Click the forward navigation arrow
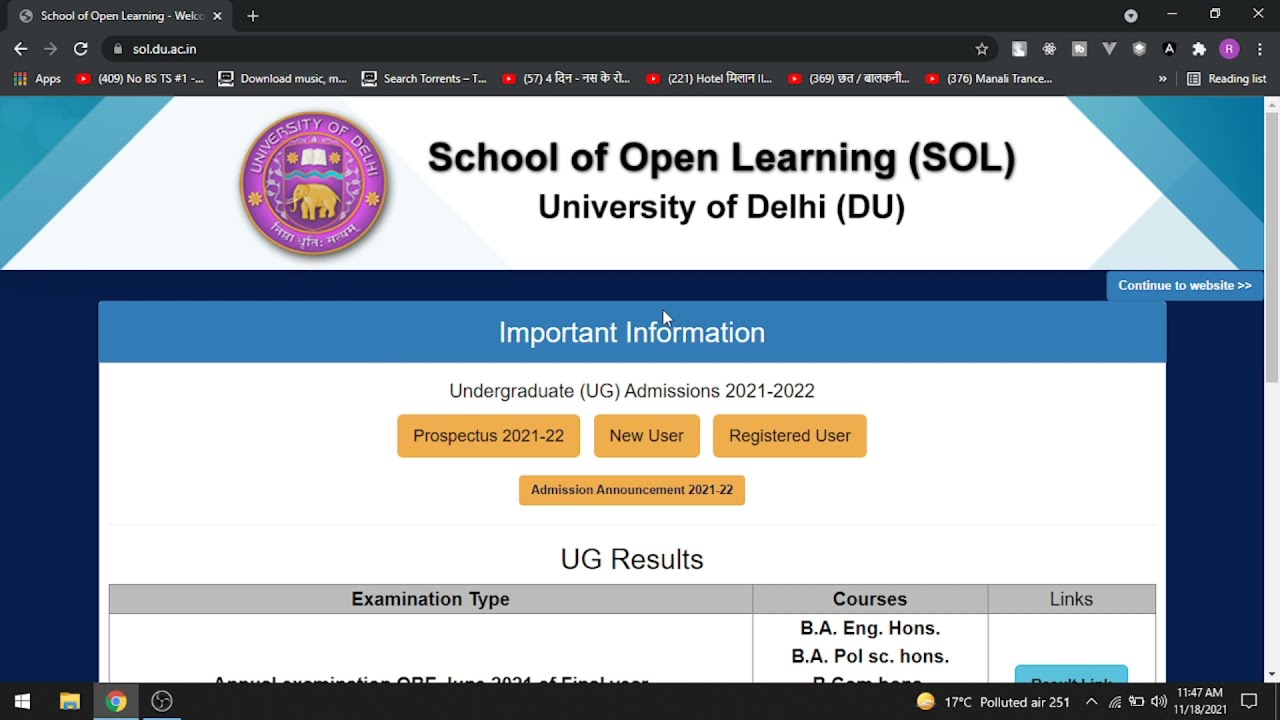The image size is (1280, 720). click(51, 49)
